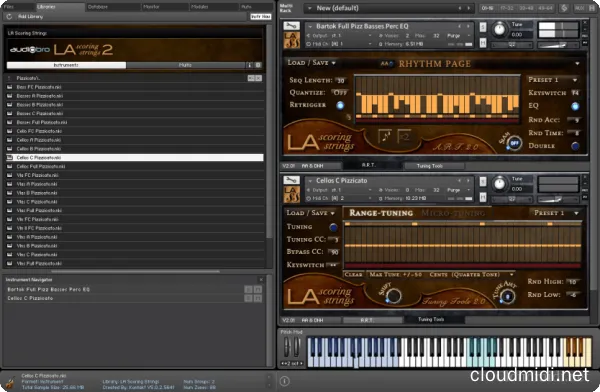600x392 pixels.
Task: Toggle the Retrigger button
Action: [x=340, y=105]
